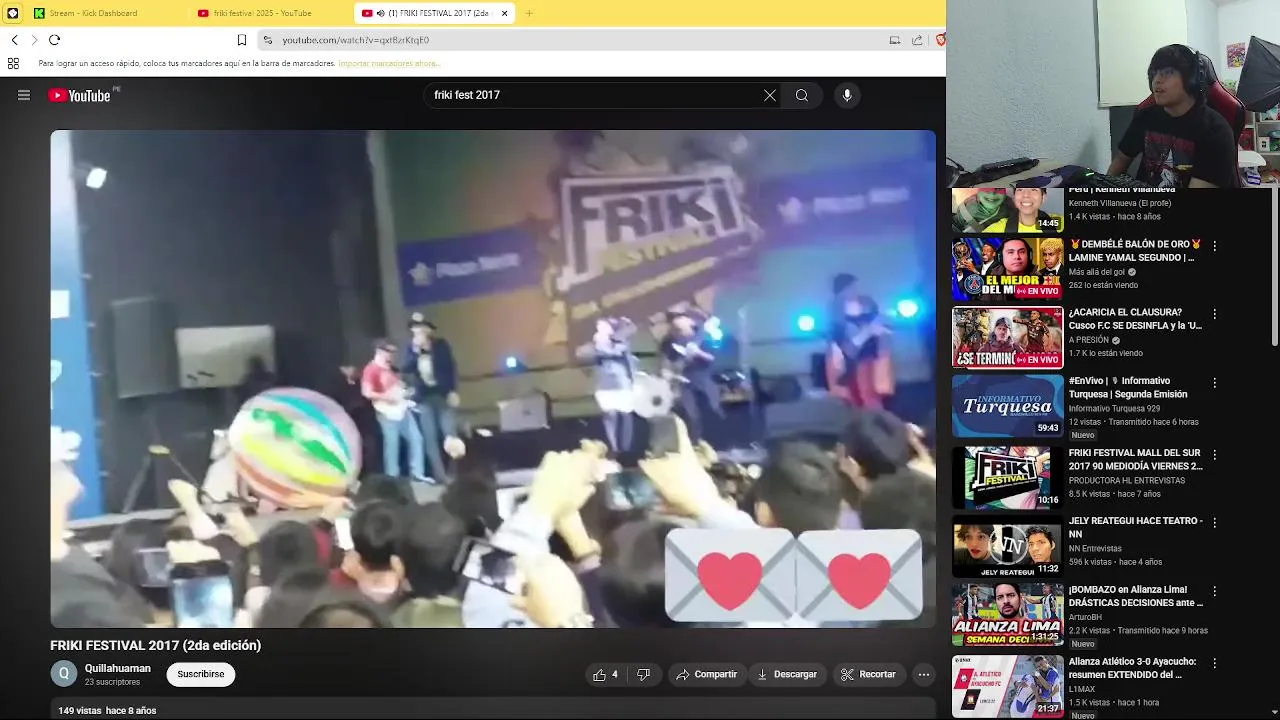Dislike the video with the thumbs-down button
Screen dimensions: 1280x720
644,674
